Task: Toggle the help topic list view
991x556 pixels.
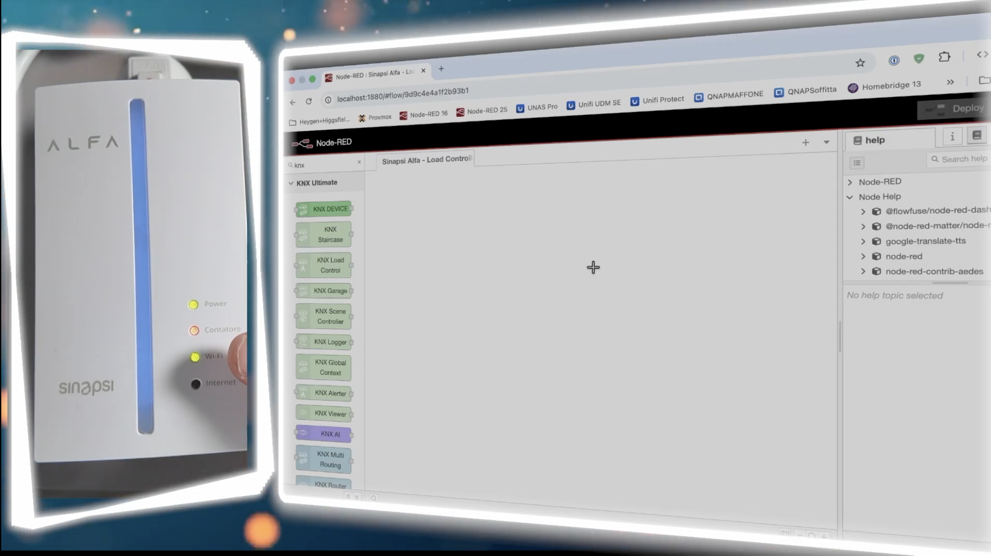Action: coord(857,162)
